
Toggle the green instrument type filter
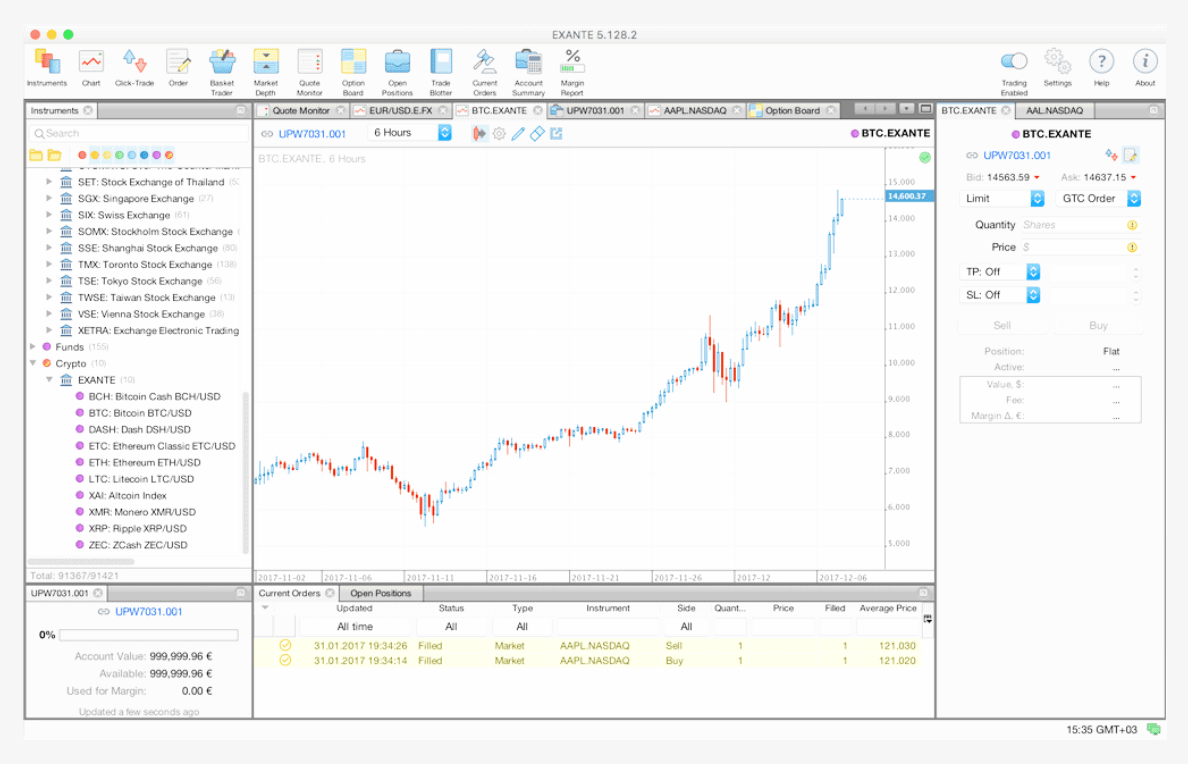(119, 155)
